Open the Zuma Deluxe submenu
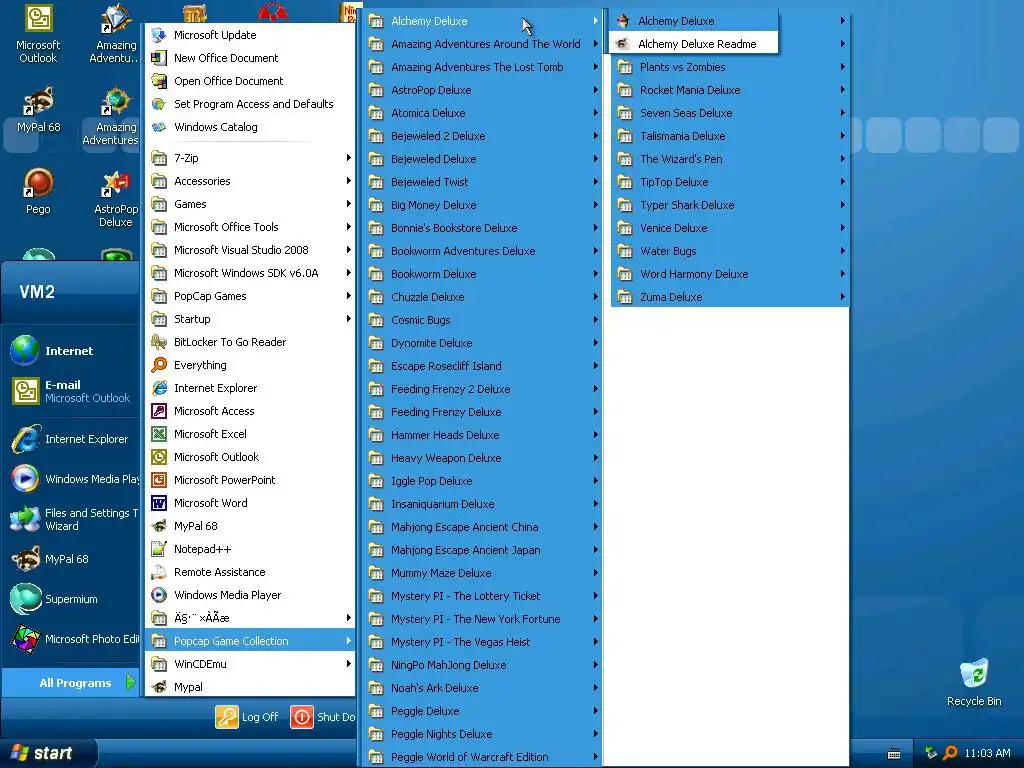The width and height of the screenshot is (1024, 768). tap(730, 296)
